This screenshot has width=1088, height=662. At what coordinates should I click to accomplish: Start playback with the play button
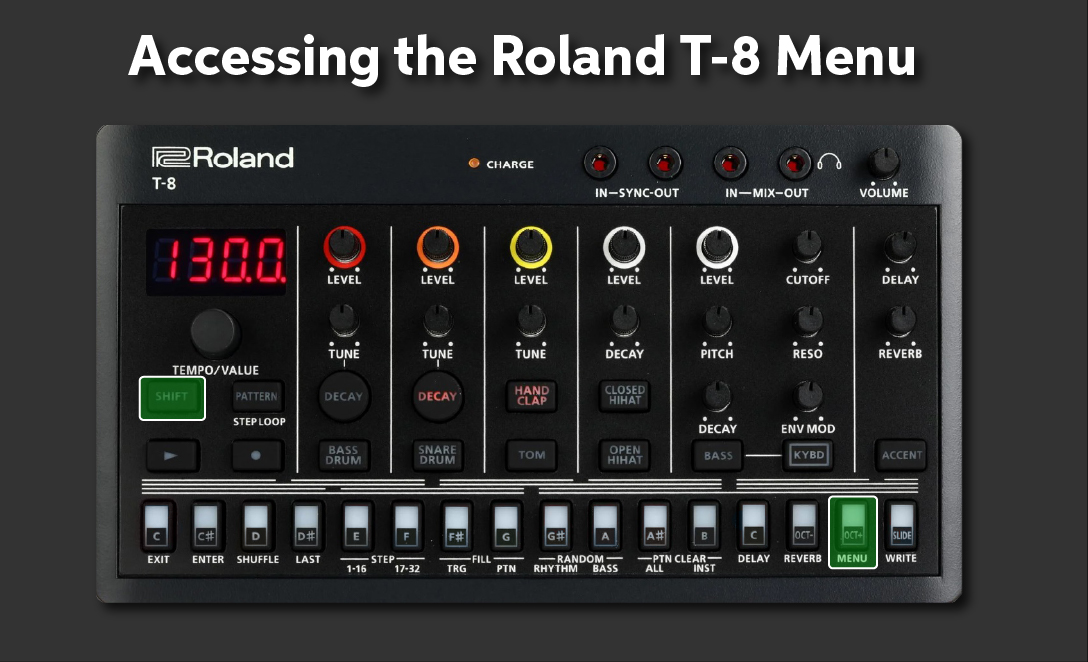171,456
